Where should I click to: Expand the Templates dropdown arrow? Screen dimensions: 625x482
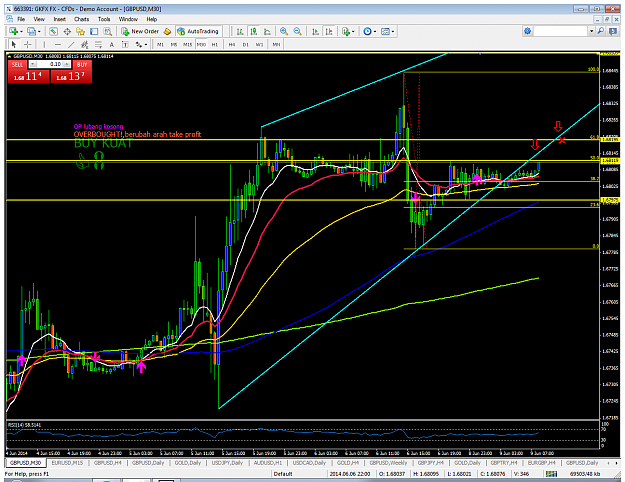coord(393,31)
